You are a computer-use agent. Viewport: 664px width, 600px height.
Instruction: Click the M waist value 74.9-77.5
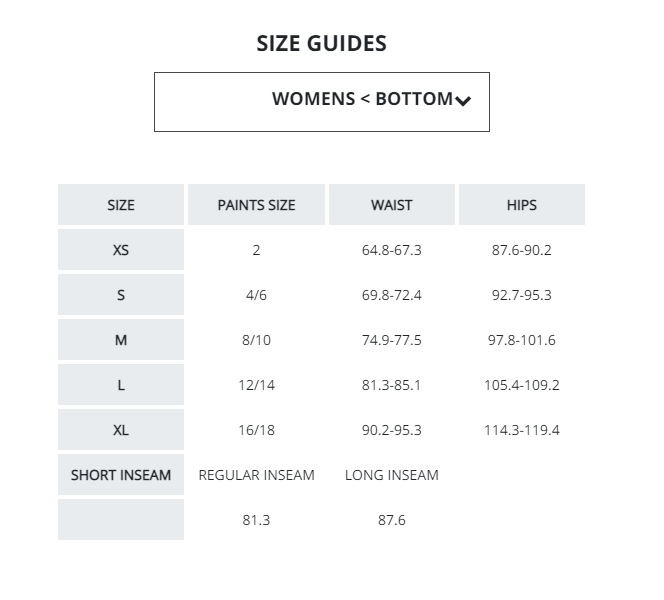(391, 340)
